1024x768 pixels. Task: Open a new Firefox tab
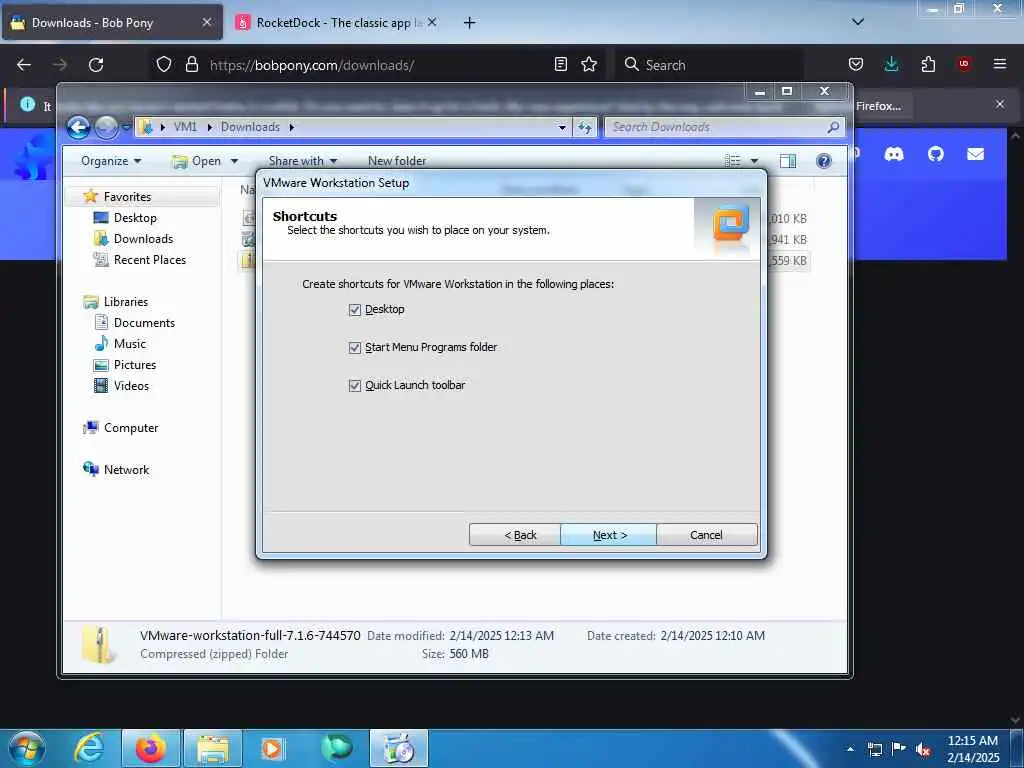[x=469, y=23]
